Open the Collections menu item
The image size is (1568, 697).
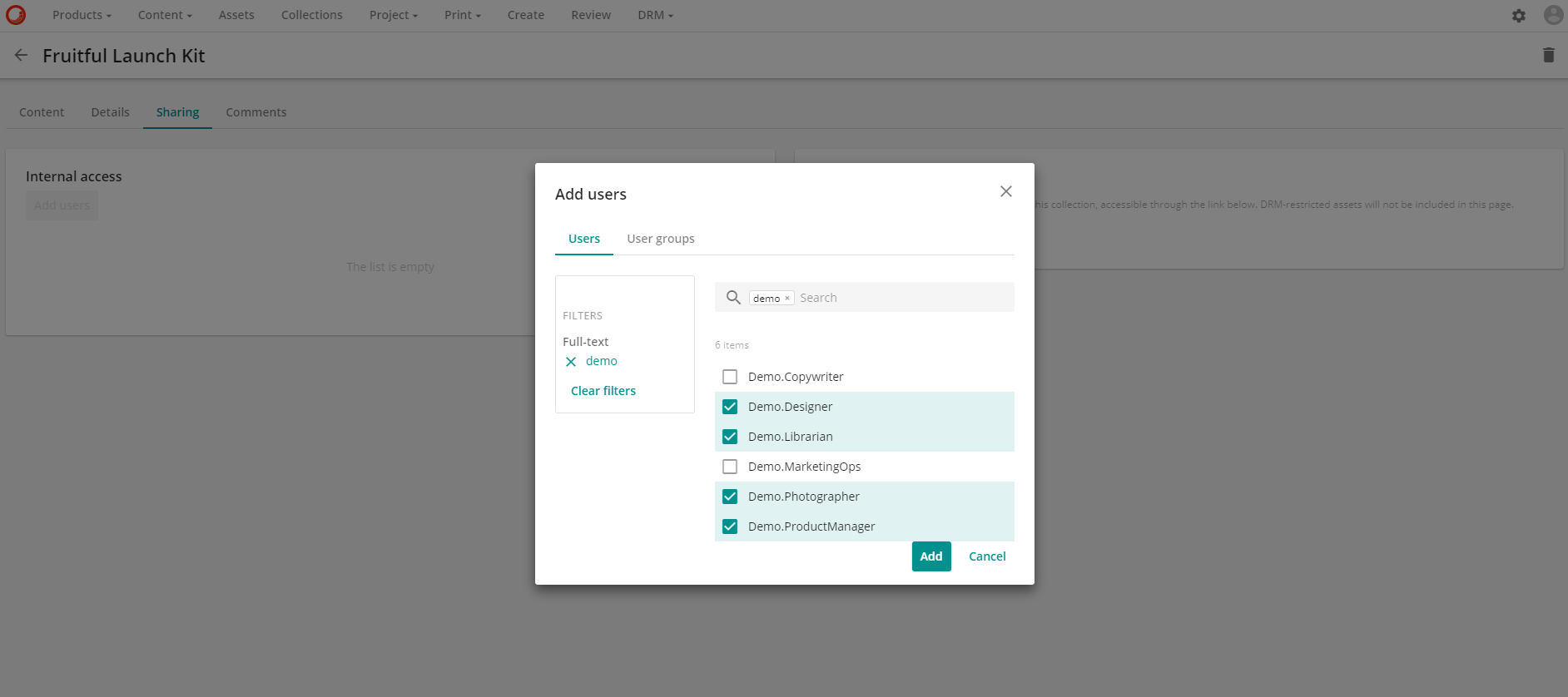pos(311,15)
